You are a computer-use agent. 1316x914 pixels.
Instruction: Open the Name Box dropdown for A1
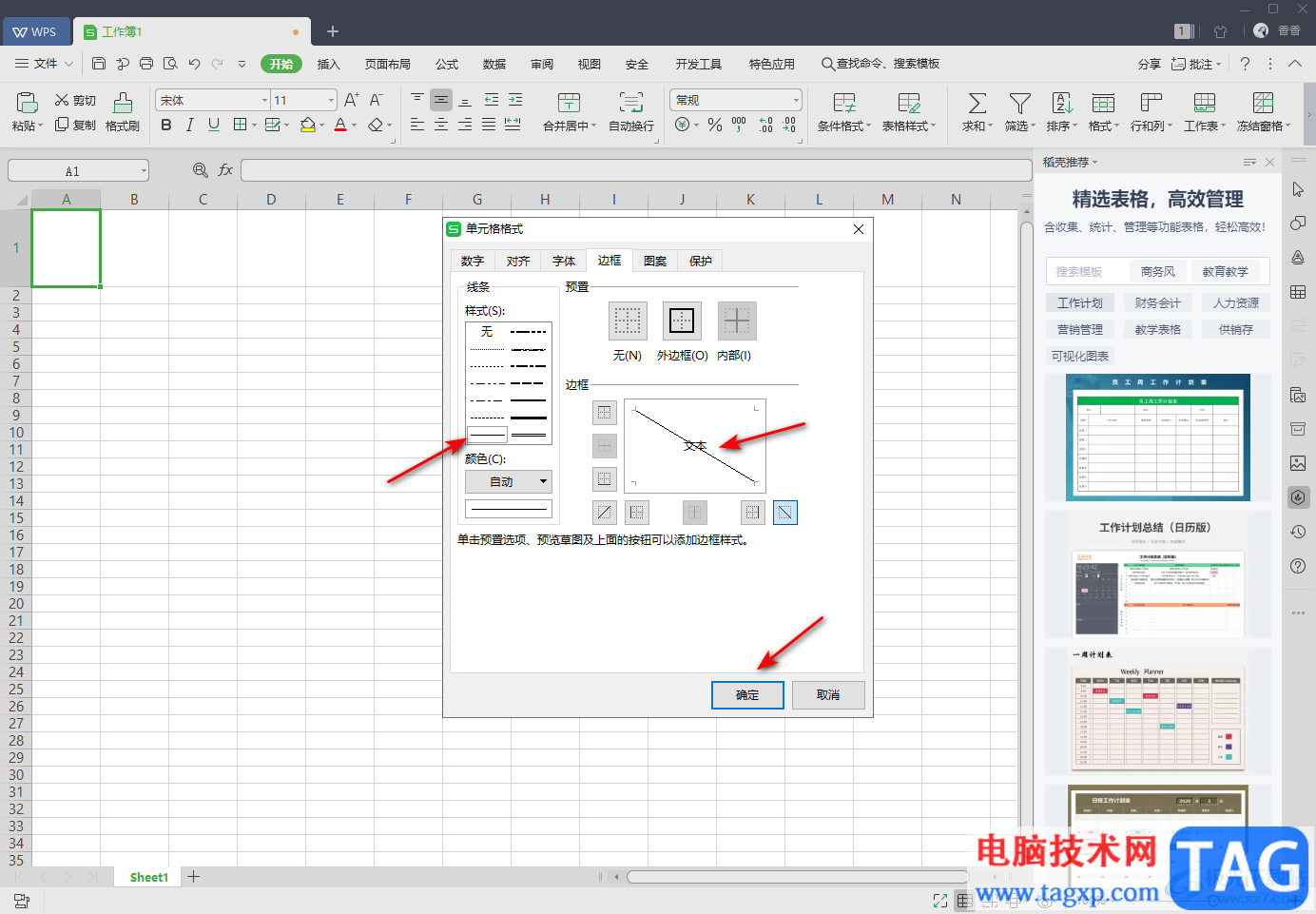(x=144, y=171)
